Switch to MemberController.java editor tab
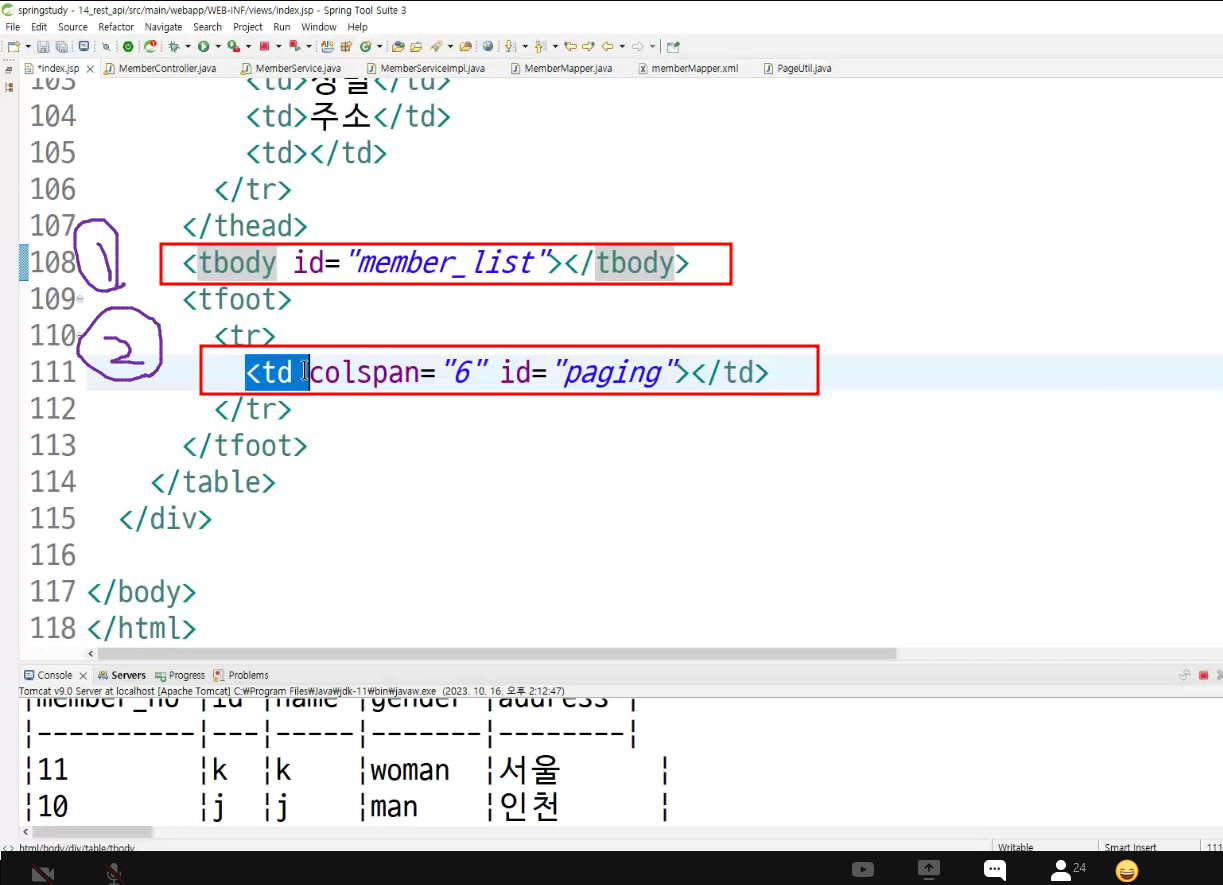The width and height of the screenshot is (1223, 885). point(159,68)
